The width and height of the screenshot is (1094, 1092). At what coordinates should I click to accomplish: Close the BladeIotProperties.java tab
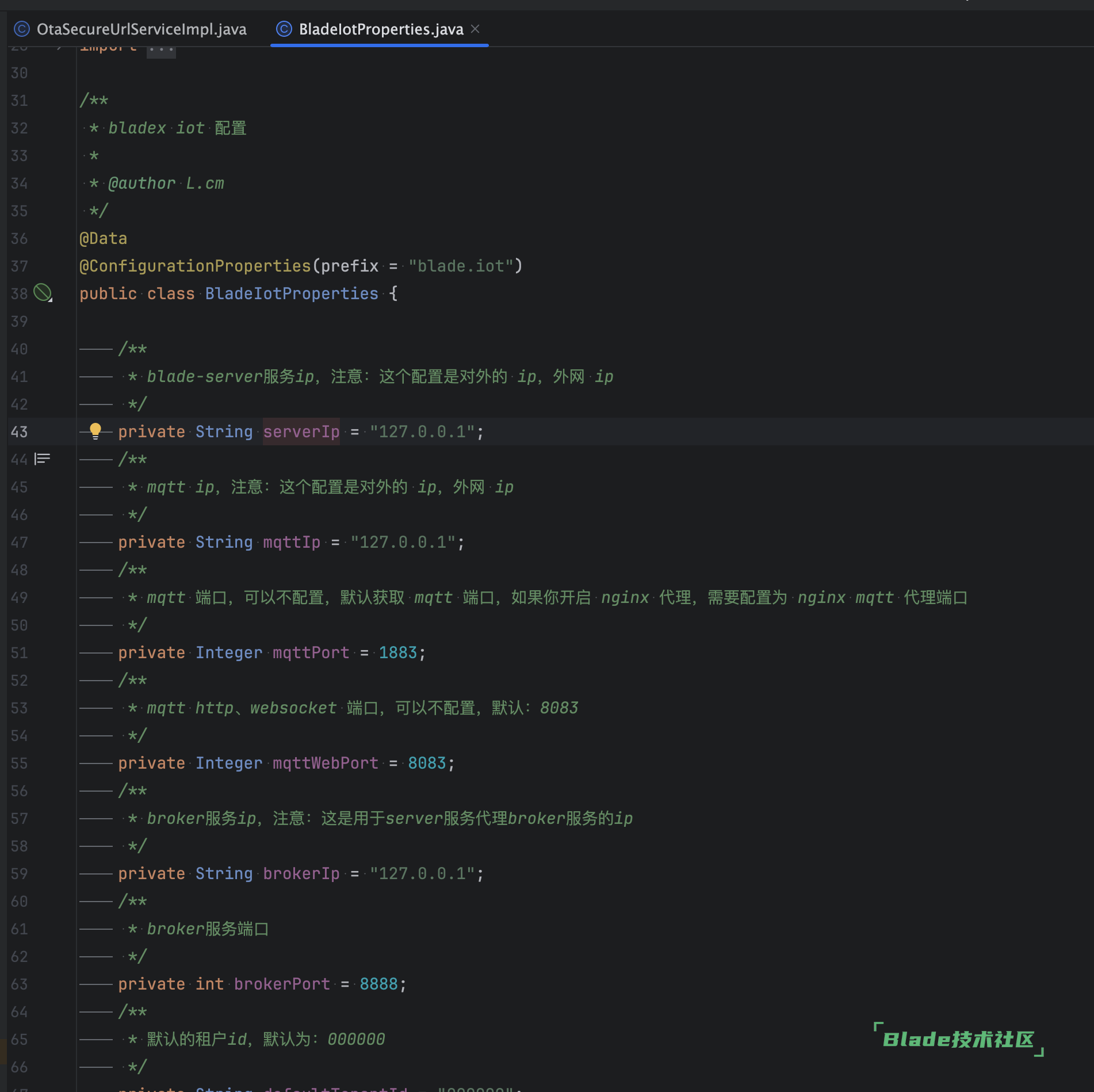pyautogui.click(x=475, y=29)
